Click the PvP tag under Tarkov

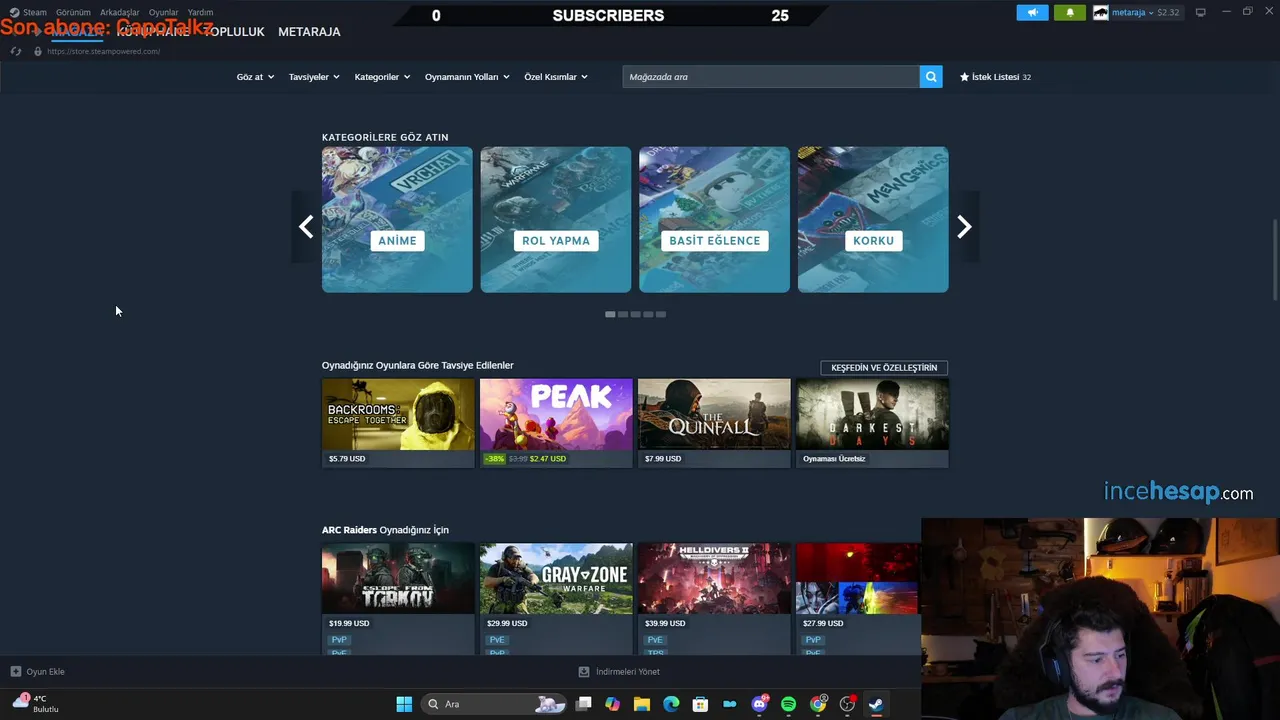[x=339, y=640]
